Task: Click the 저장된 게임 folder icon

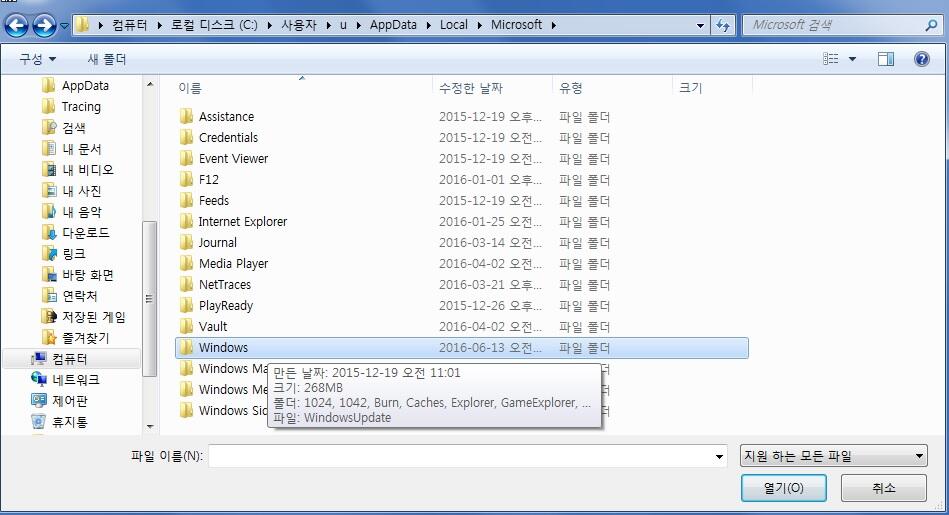Action: point(49,317)
